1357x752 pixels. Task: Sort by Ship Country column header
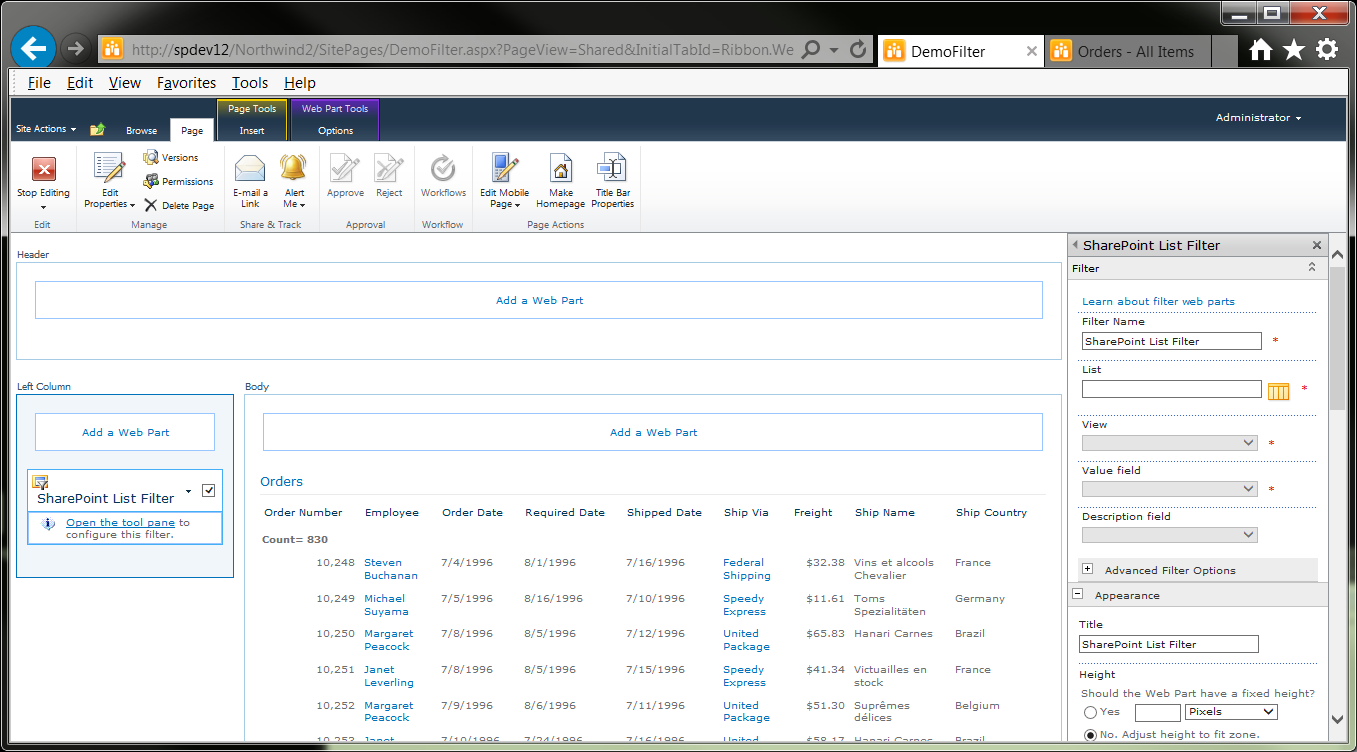[x=991, y=512]
